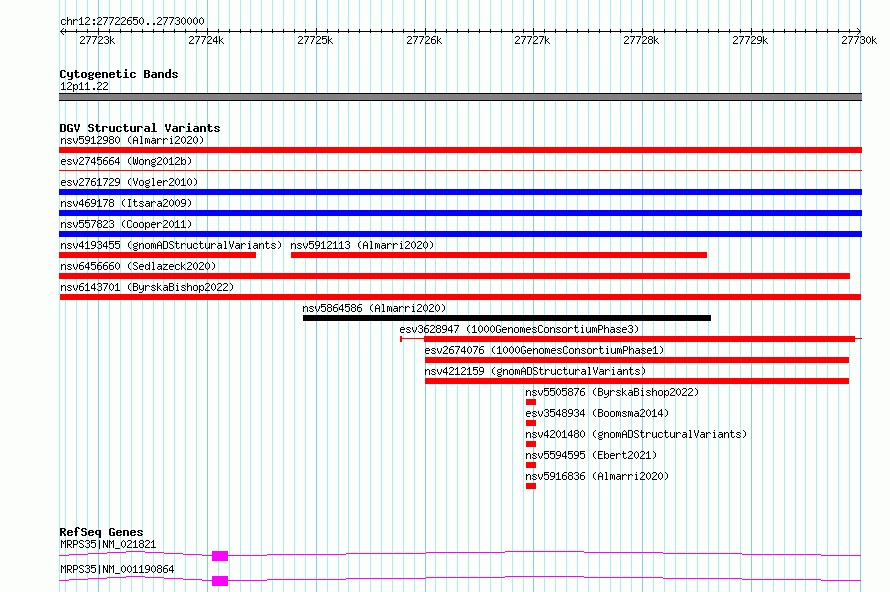Click the nsv5916836 (Almarri2020) label
The image size is (890, 592).
tap(597, 476)
